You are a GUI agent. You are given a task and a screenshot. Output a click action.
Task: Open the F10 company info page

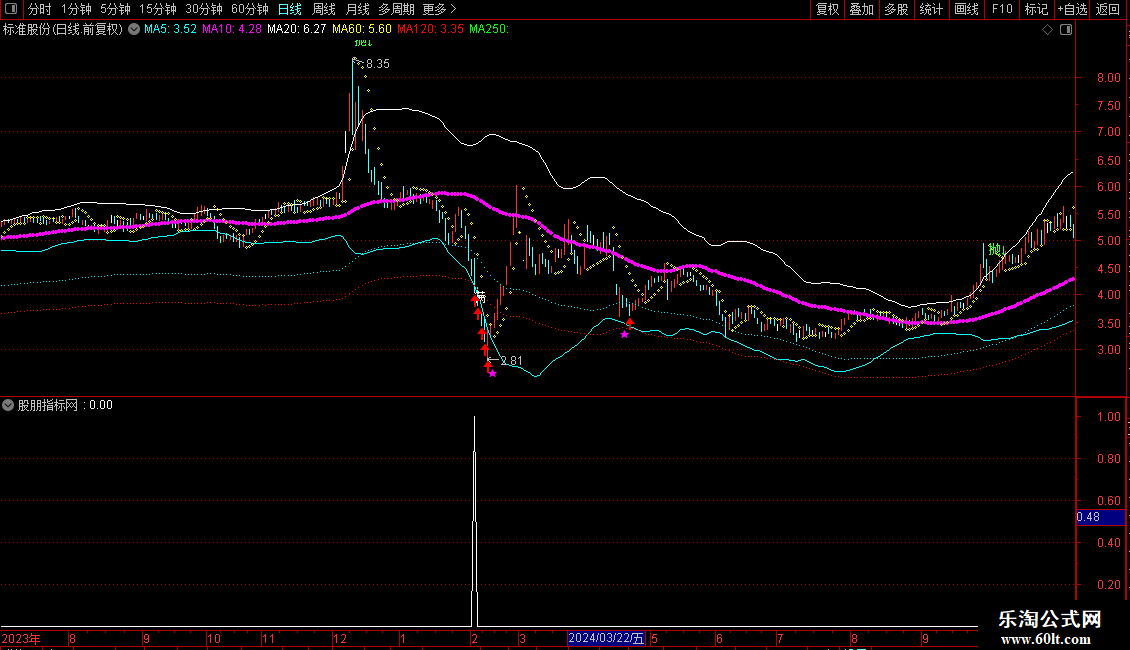coord(1001,9)
